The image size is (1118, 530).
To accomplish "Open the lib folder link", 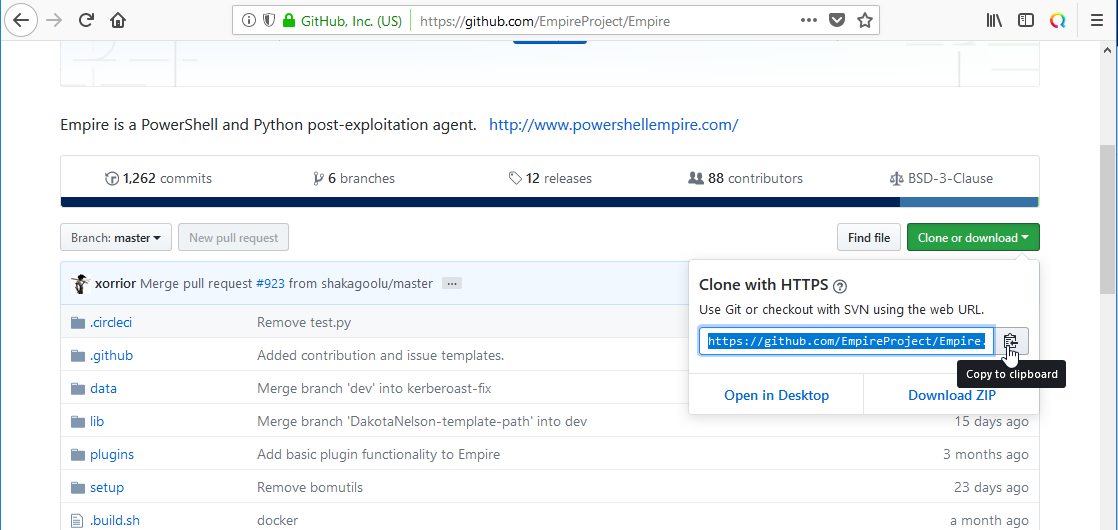I will pos(97,422).
